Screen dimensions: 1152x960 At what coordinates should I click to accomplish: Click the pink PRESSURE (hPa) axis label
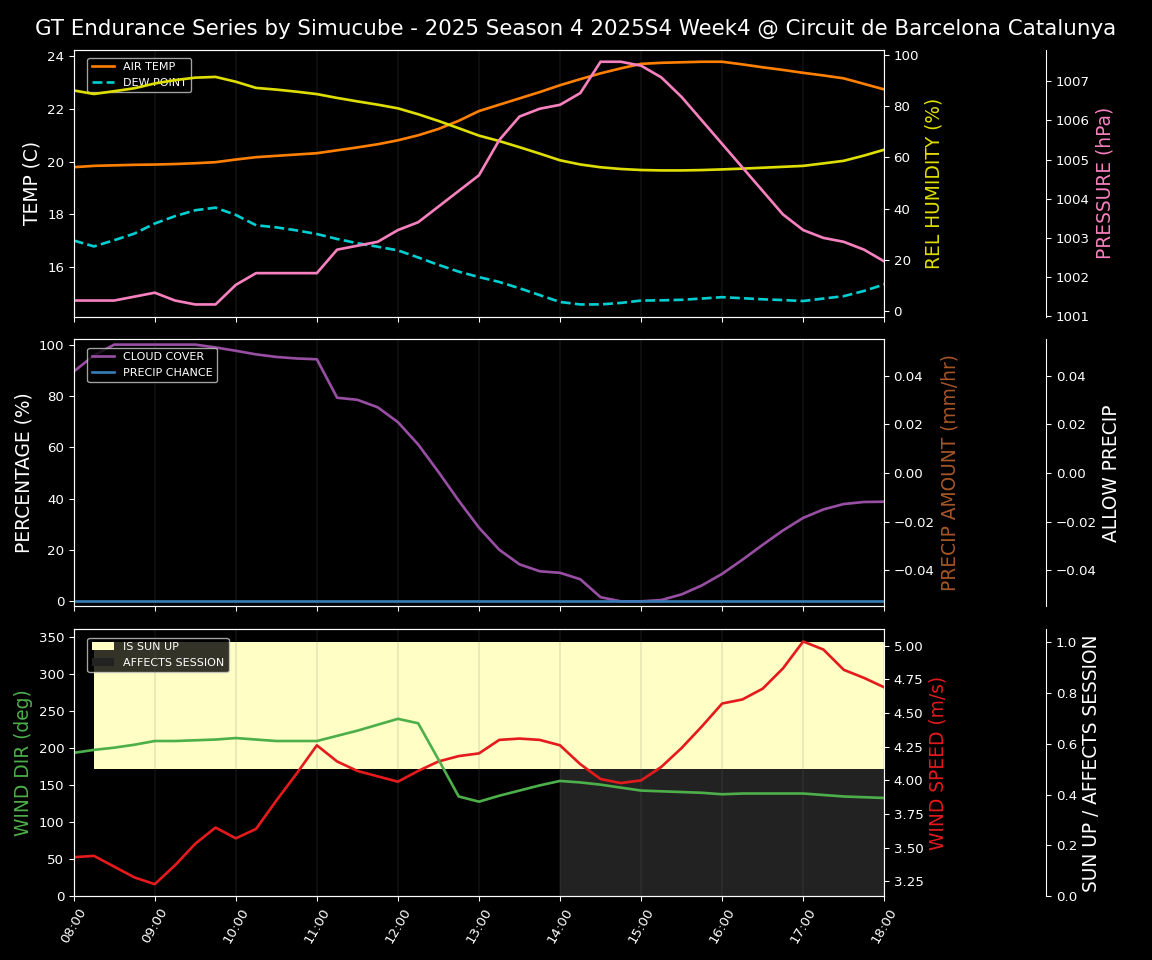click(x=1104, y=183)
